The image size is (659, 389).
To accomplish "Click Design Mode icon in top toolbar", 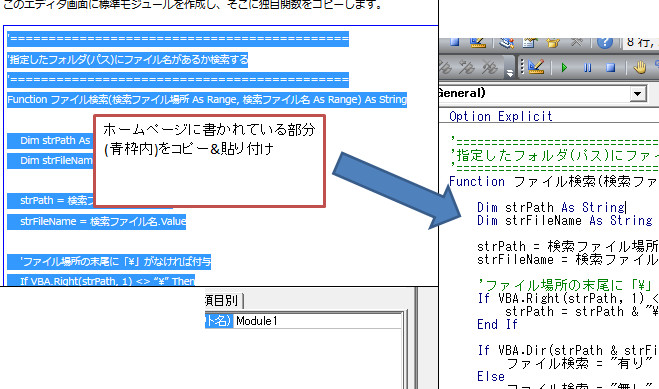I will click(x=478, y=42).
